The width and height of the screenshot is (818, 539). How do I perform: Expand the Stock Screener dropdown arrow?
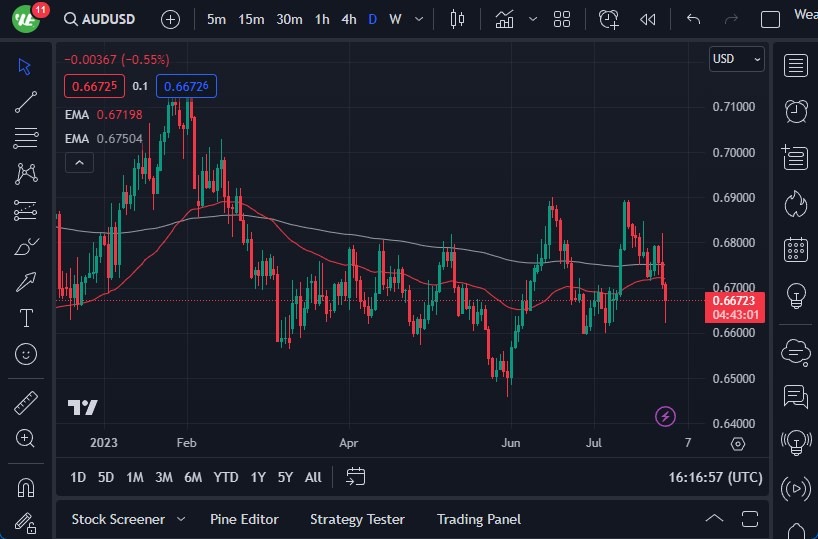(x=181, y=519)
